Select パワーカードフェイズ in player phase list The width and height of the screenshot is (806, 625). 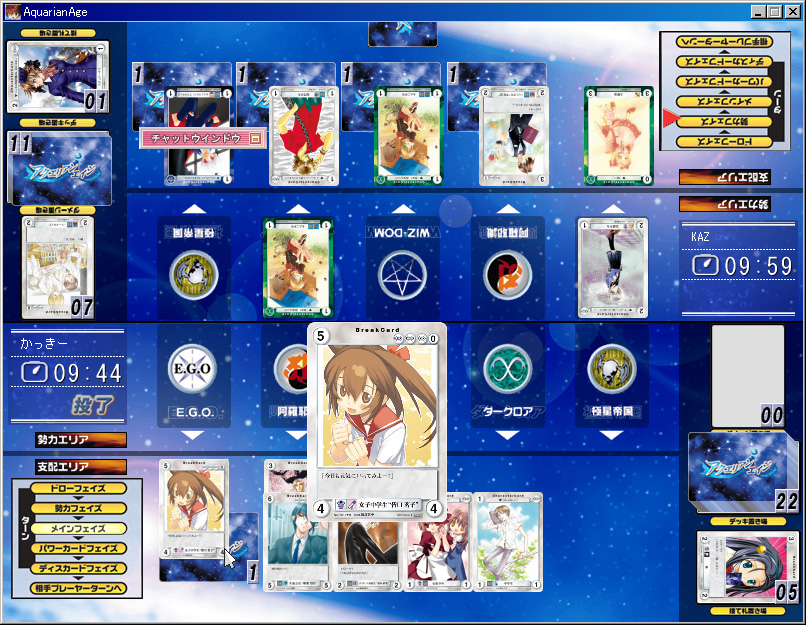pyautogui.click(x=79, y=548)
